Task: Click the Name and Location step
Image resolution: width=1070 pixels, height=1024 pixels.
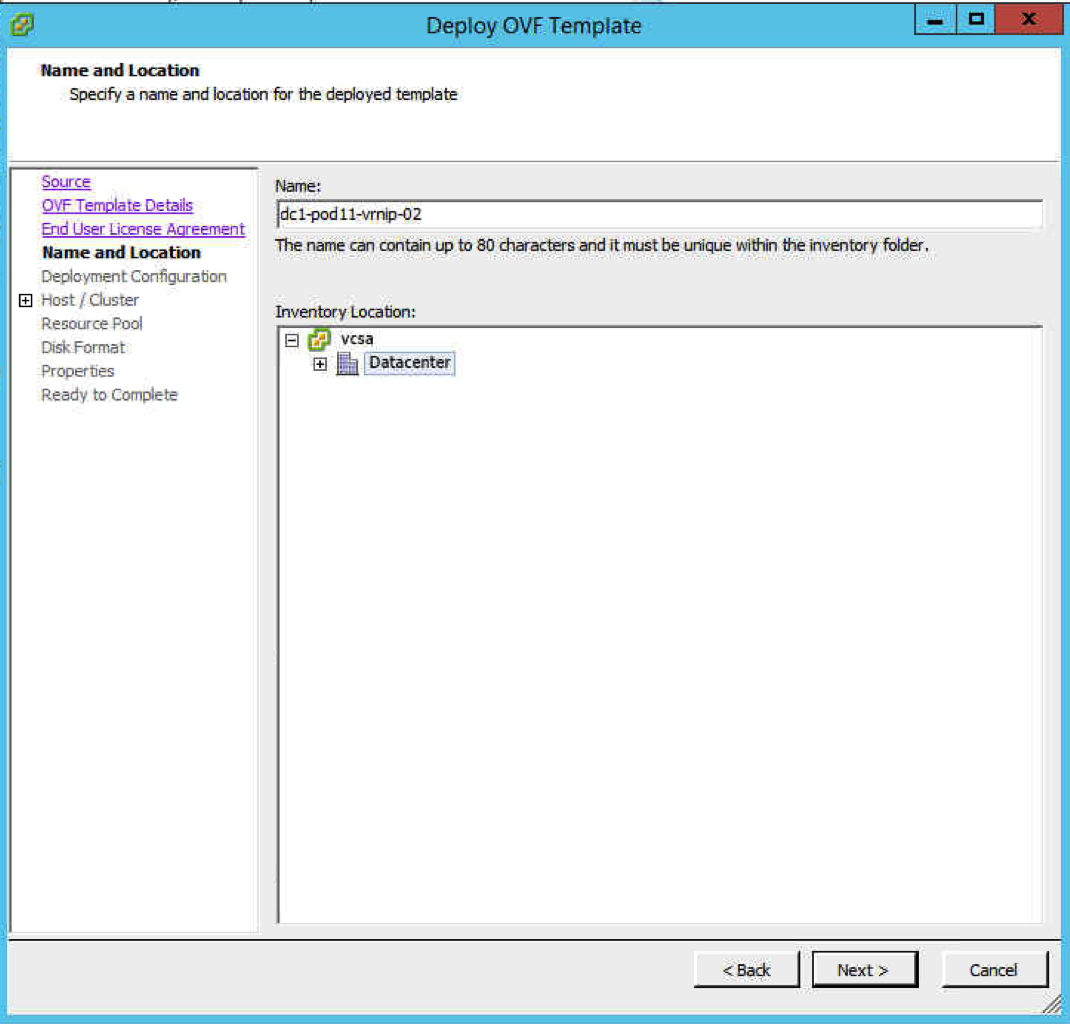Action: click(x=121, y=253)
